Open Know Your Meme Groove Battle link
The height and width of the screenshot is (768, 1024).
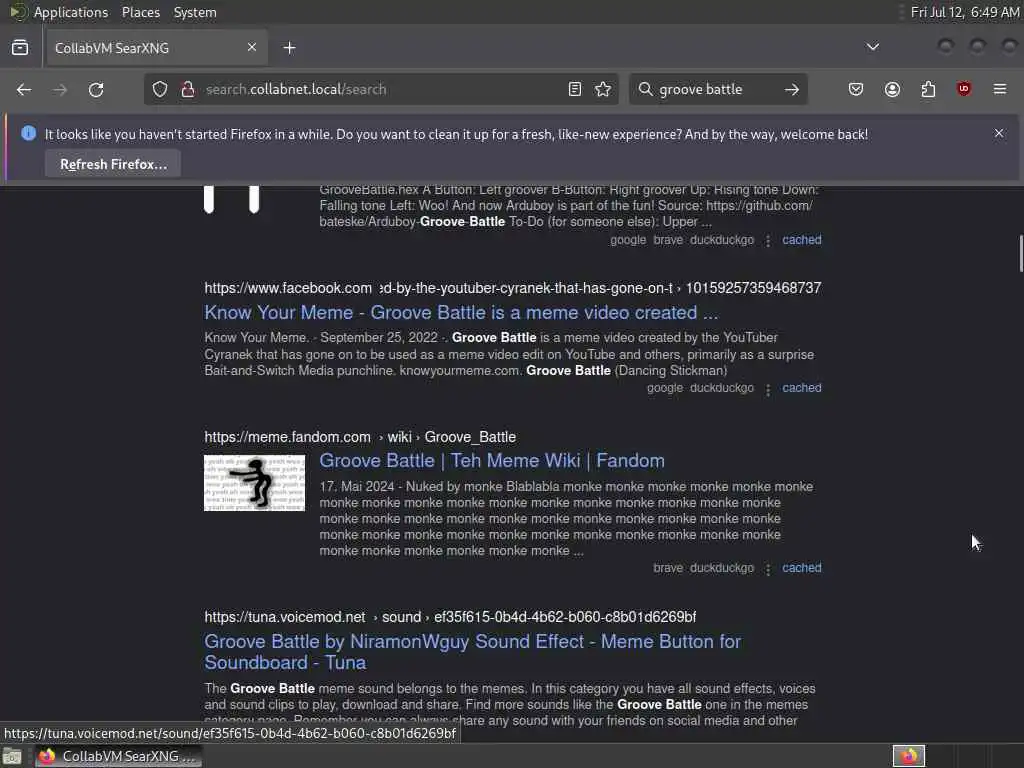point(461,313)
